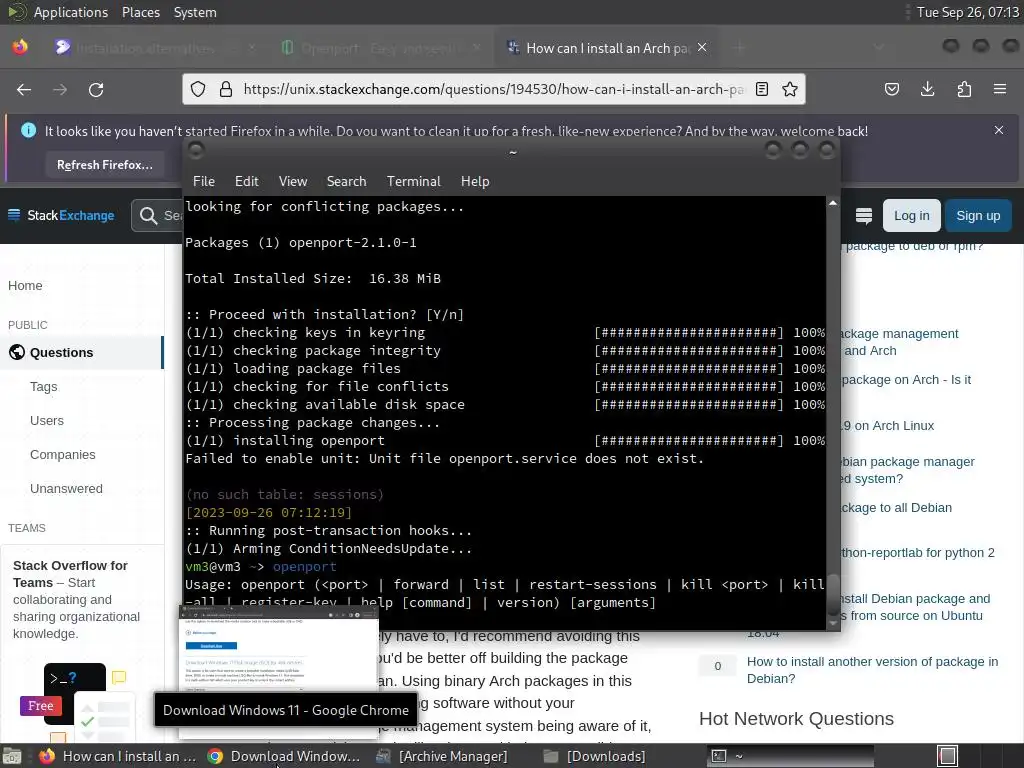Open the terminal Edit menu
Image resolution: width=1024 pixels, height=768 pixels.
(247, 182)
